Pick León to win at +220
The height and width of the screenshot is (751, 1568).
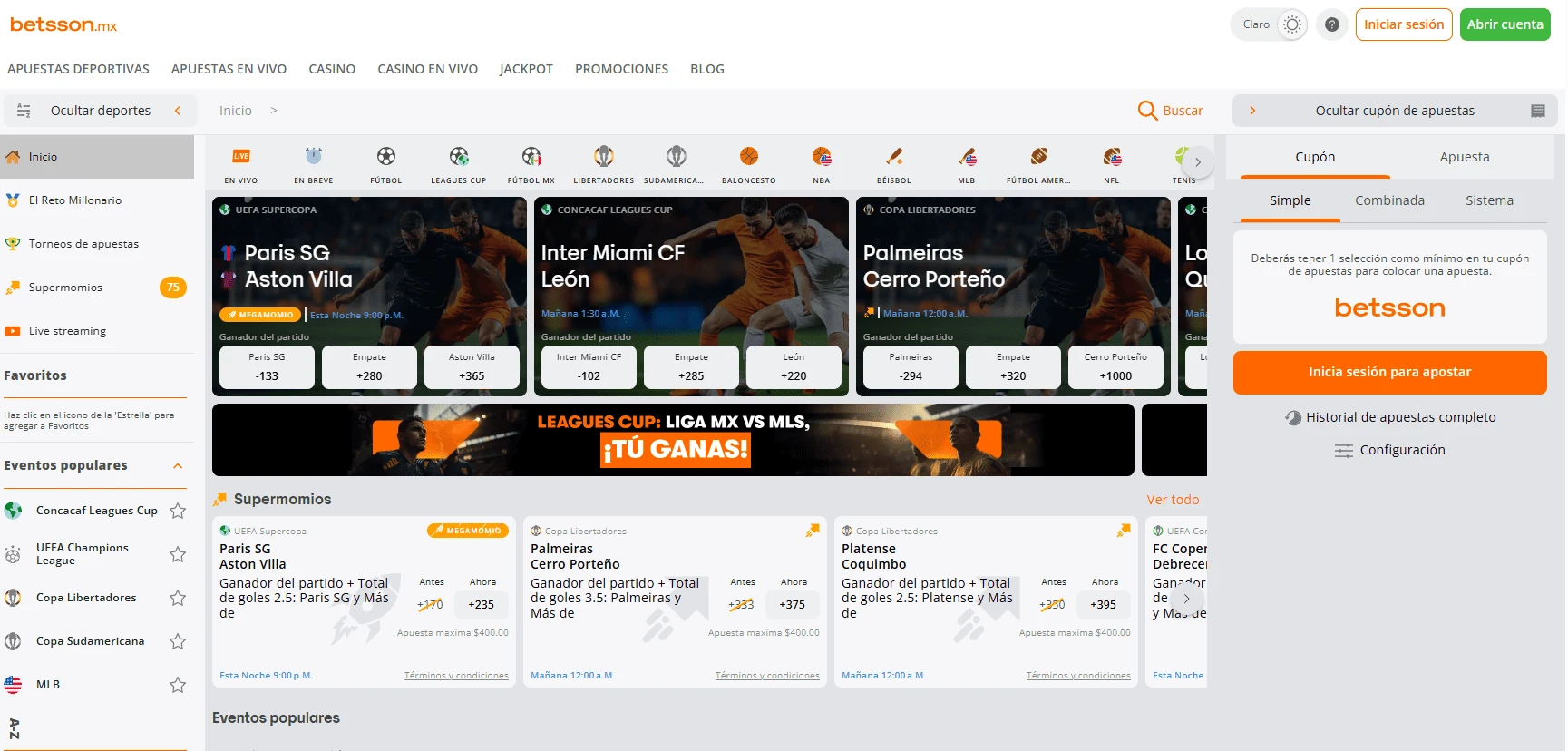coord(794,367)
